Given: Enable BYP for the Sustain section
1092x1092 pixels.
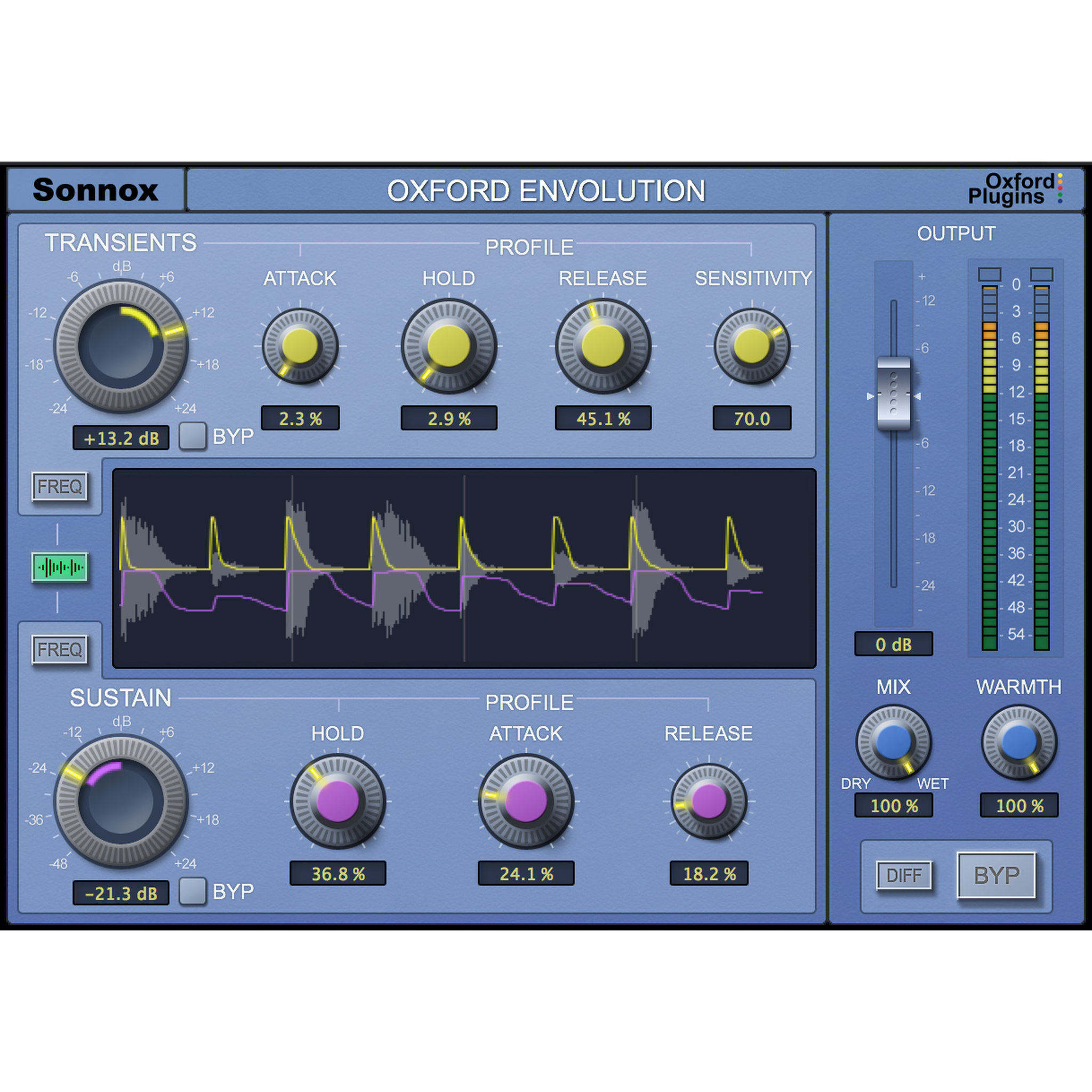Looking at the screenshot, I should tap(194, 892).
